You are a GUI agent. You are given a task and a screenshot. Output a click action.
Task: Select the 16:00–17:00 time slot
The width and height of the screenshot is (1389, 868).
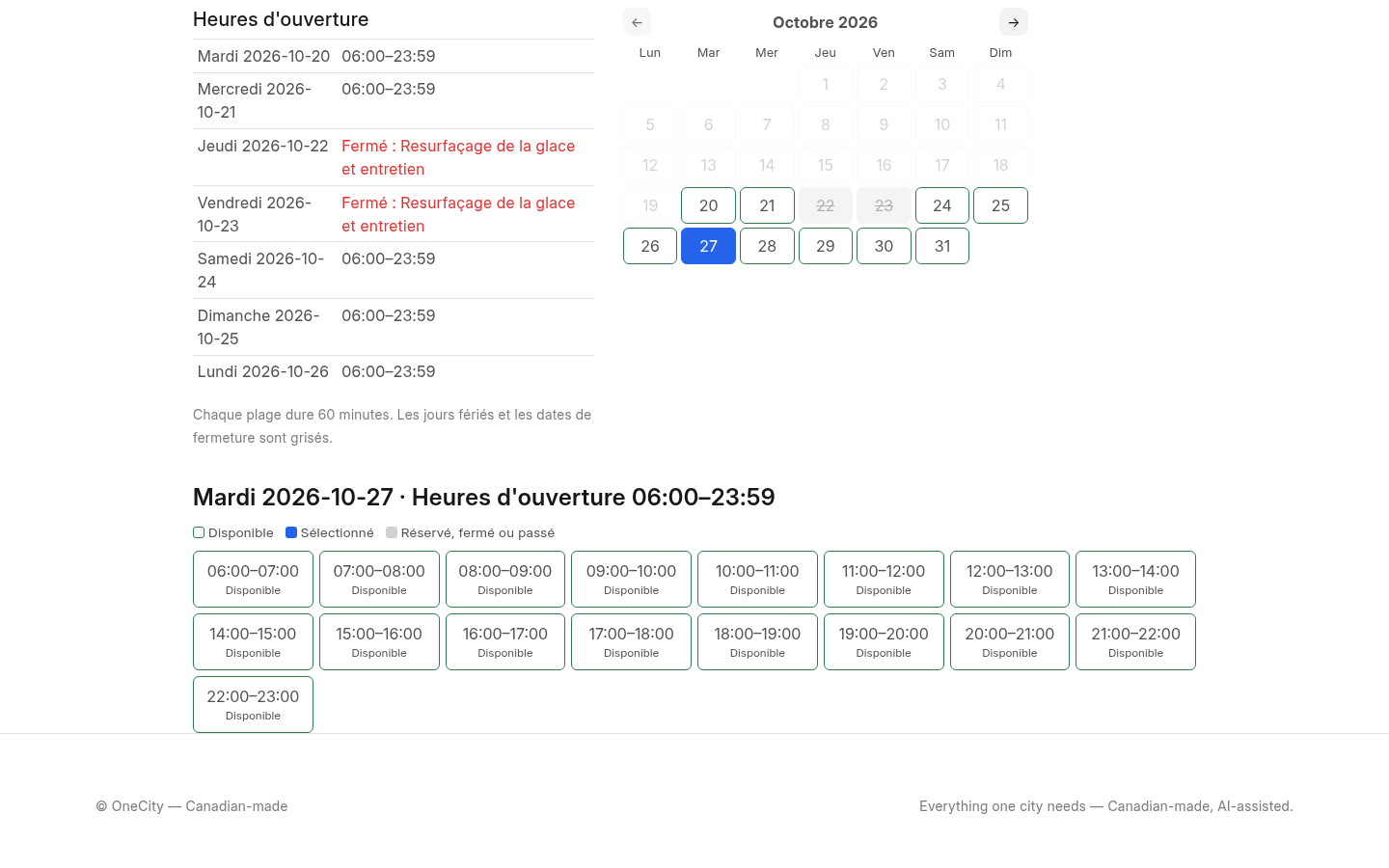[x=505, y=641]
